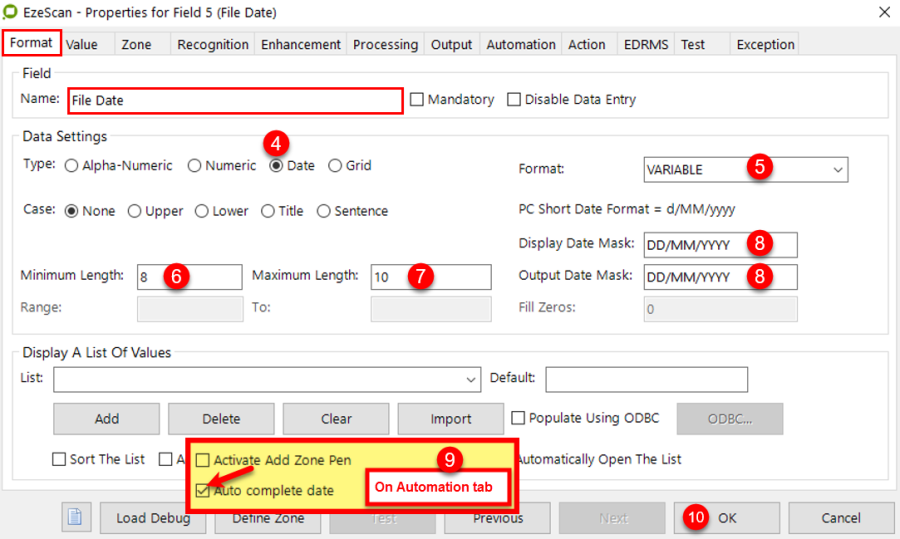Viewport: 900px width, 539px height.
Task: Go to the EDRMS tab
Action: 643,44
